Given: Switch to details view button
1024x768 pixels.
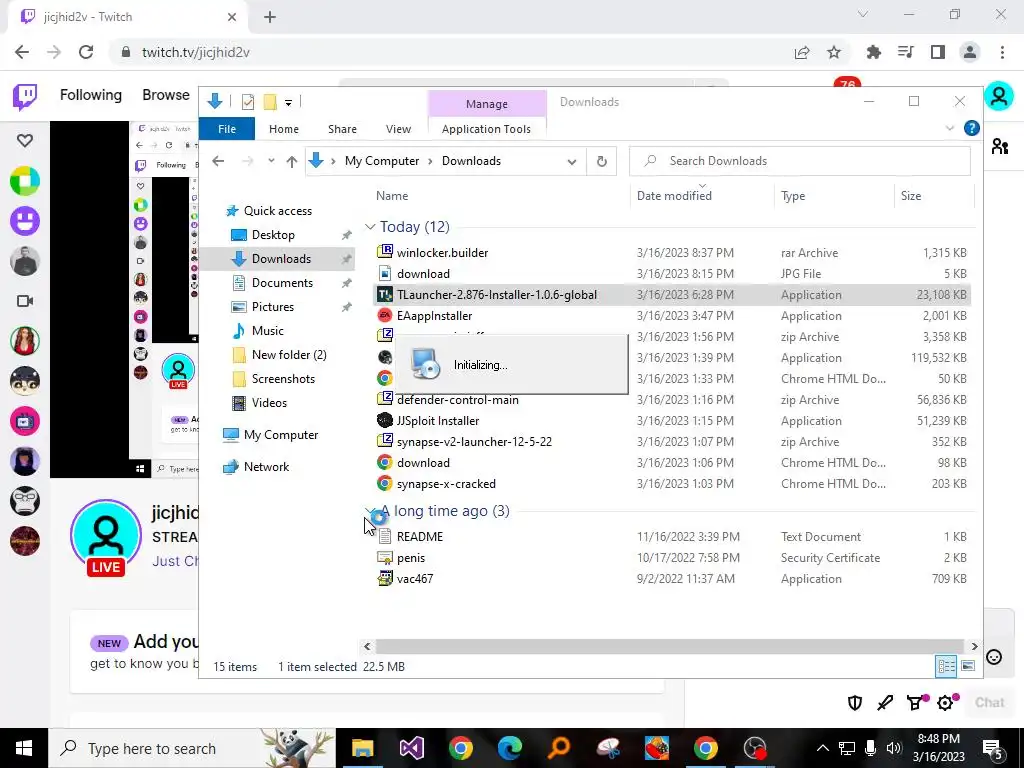Looking at the screenshot, I should 946,665.
